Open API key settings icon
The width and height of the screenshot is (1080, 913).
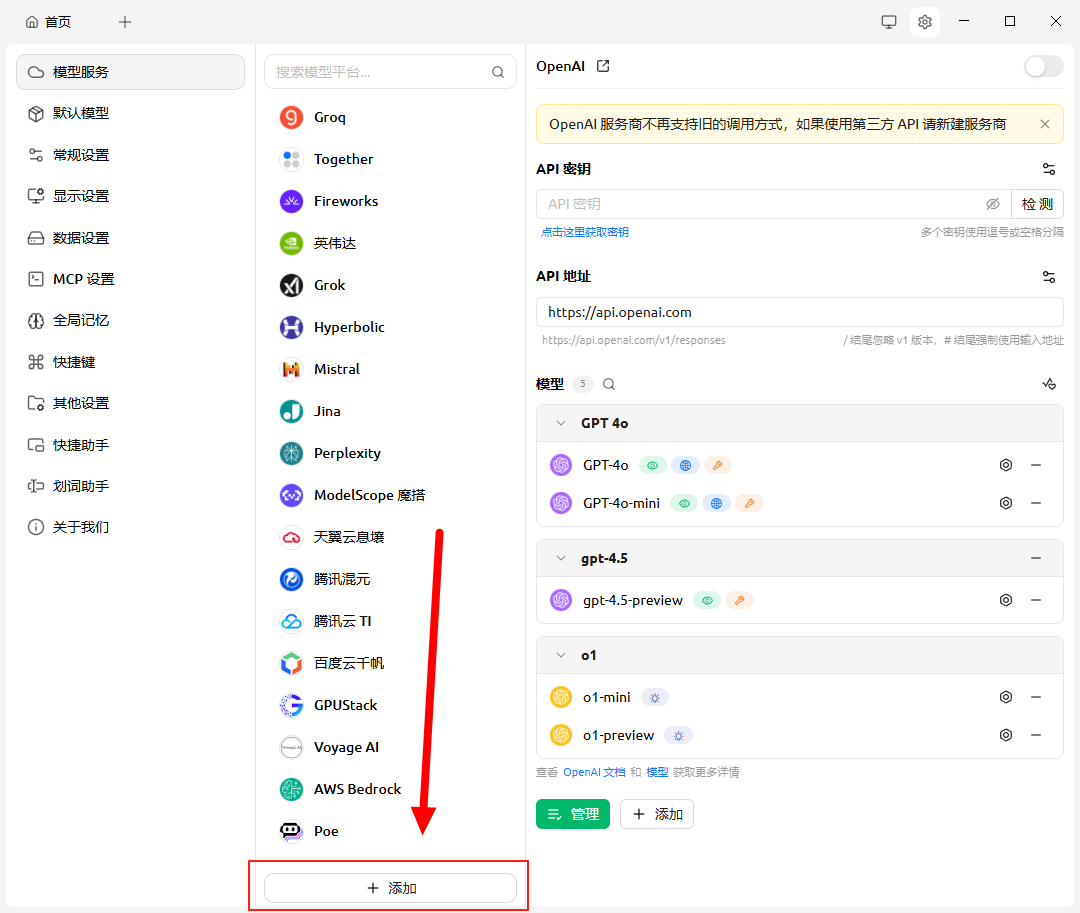tap(1048, 169)
